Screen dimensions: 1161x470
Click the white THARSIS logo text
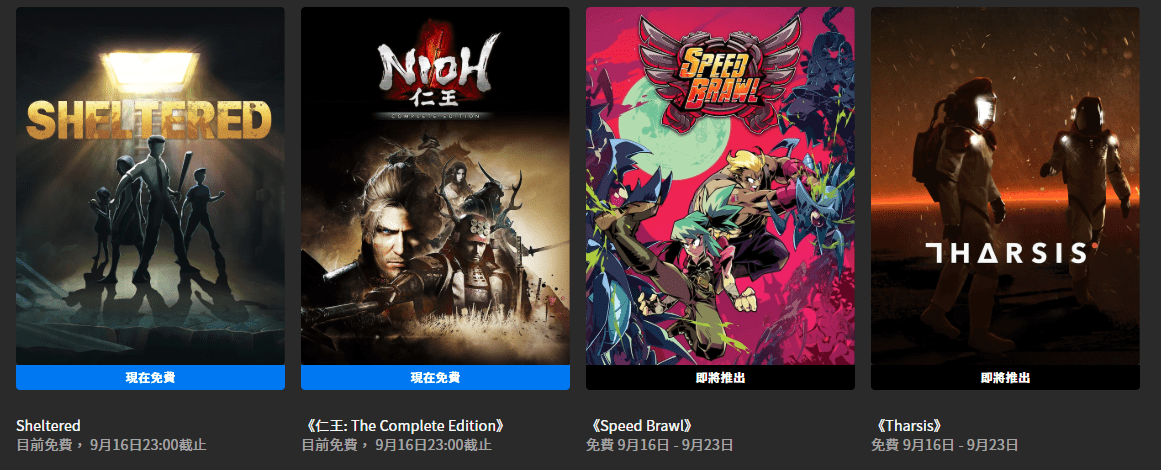coord(1006,252)
